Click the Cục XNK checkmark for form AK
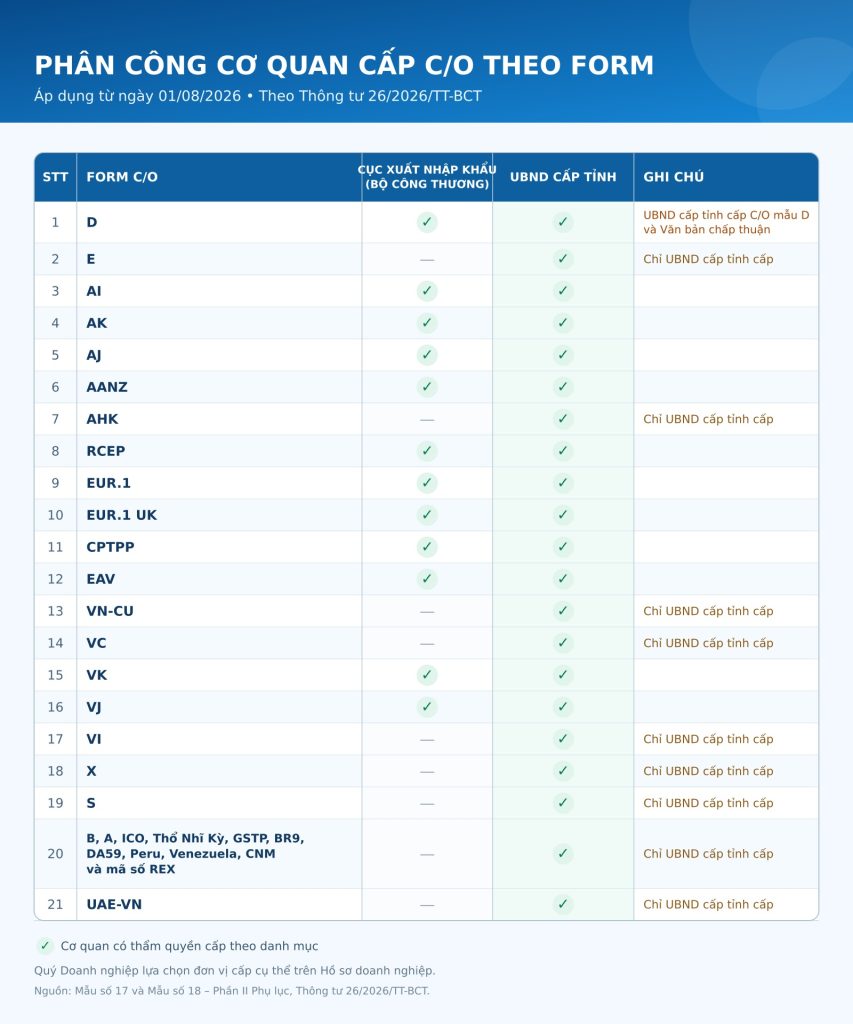Image resolution: width=853 pixels, height=1024 pixels. [x=426, y=323]
